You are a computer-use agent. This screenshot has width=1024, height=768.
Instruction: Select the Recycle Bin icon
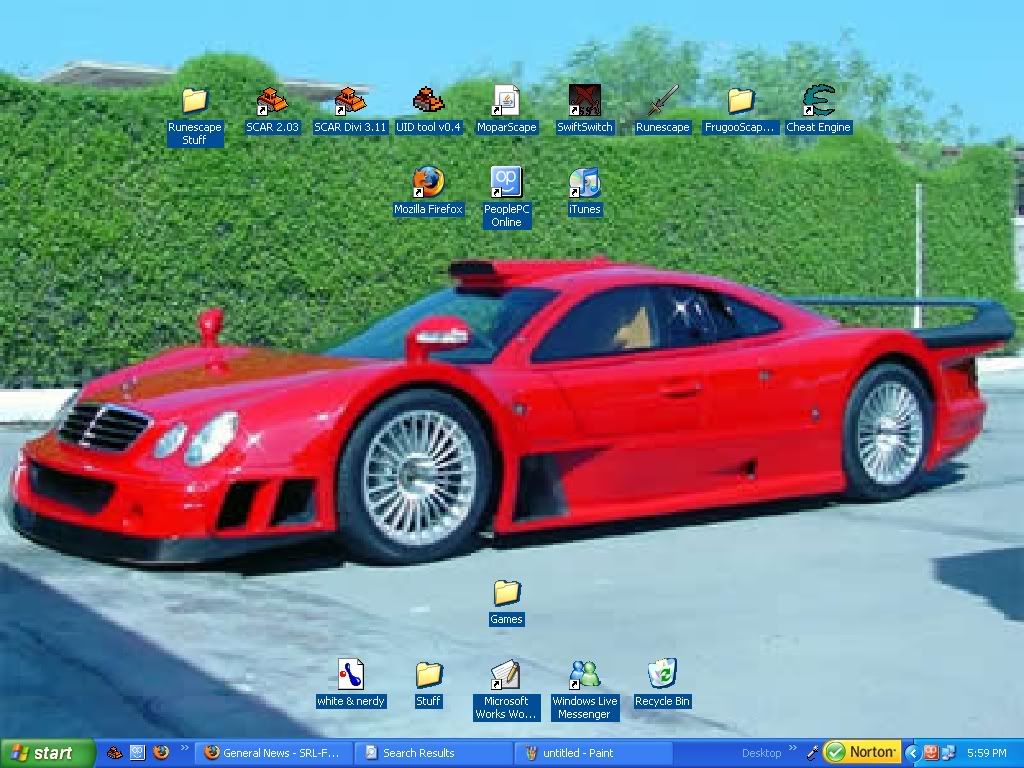pyautogui.click(x=662, y=675)
